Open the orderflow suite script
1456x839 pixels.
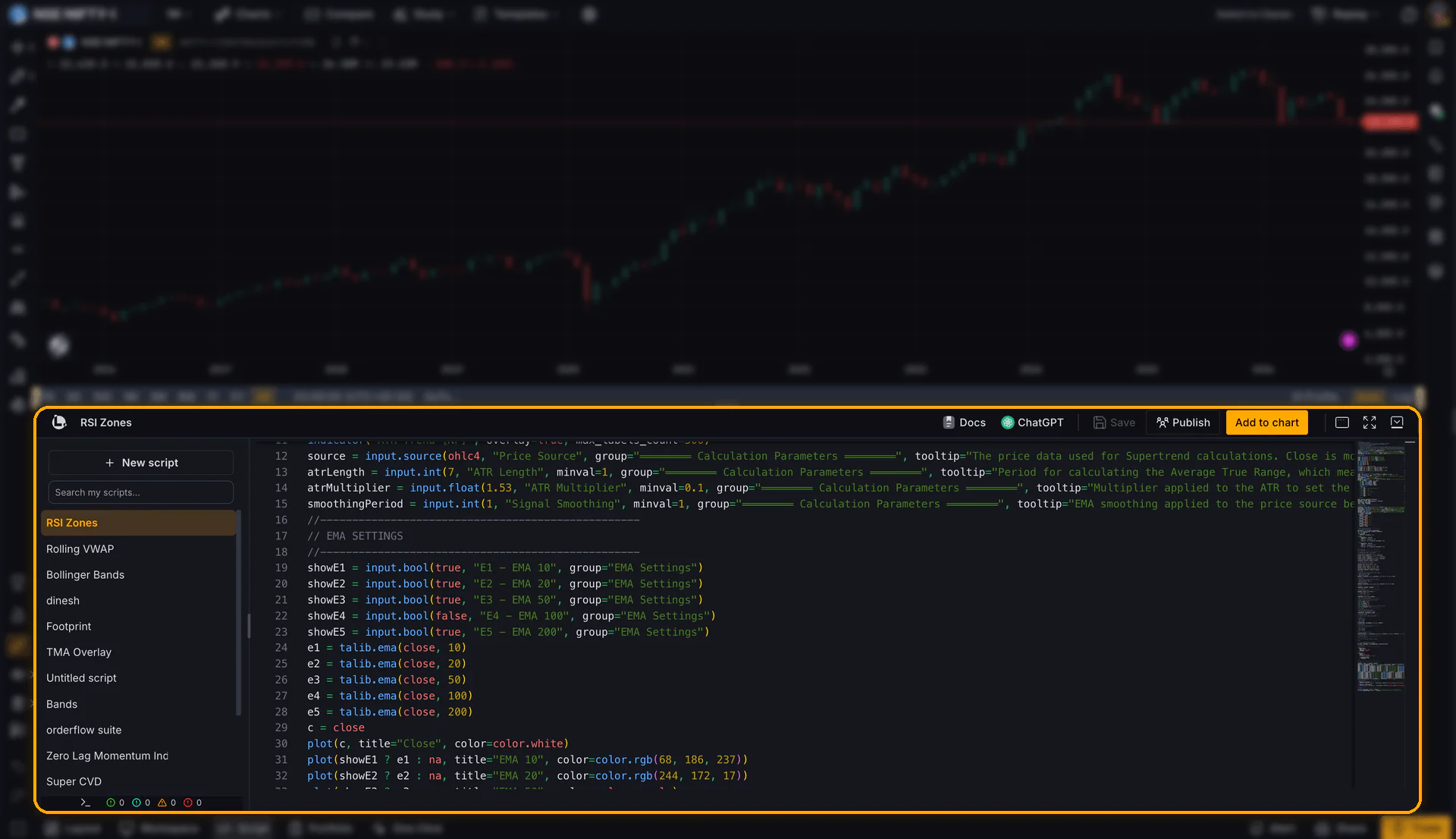click(x=139, y=731)
